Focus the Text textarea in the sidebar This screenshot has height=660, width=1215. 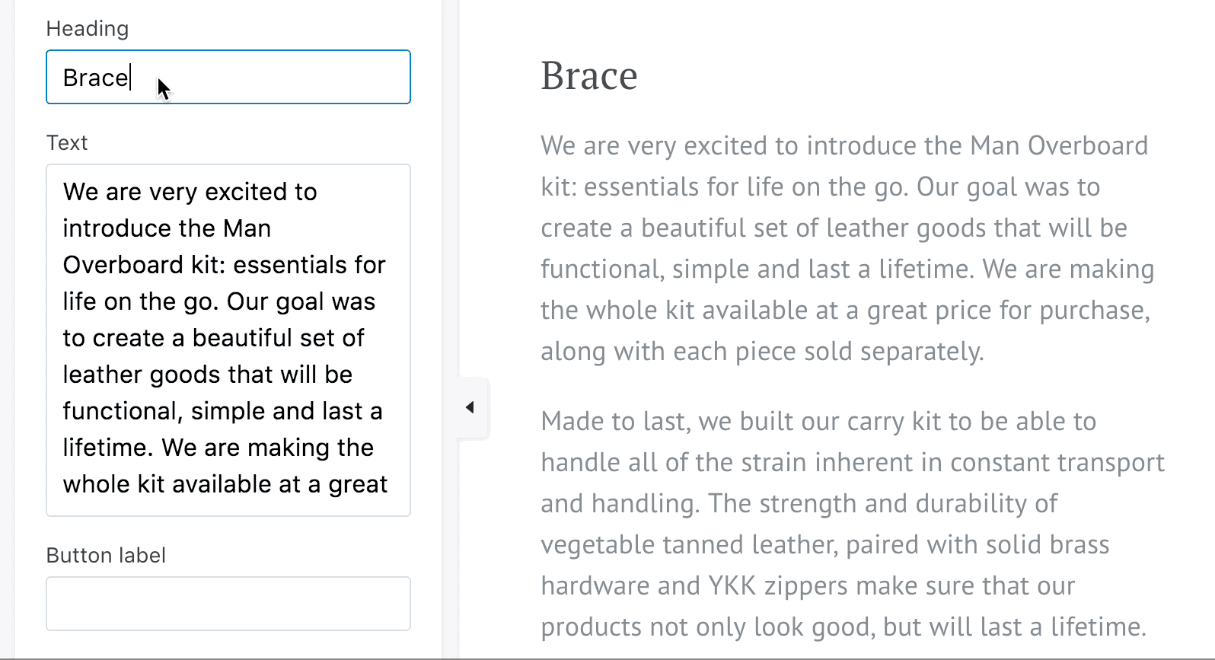coord(228,340)
